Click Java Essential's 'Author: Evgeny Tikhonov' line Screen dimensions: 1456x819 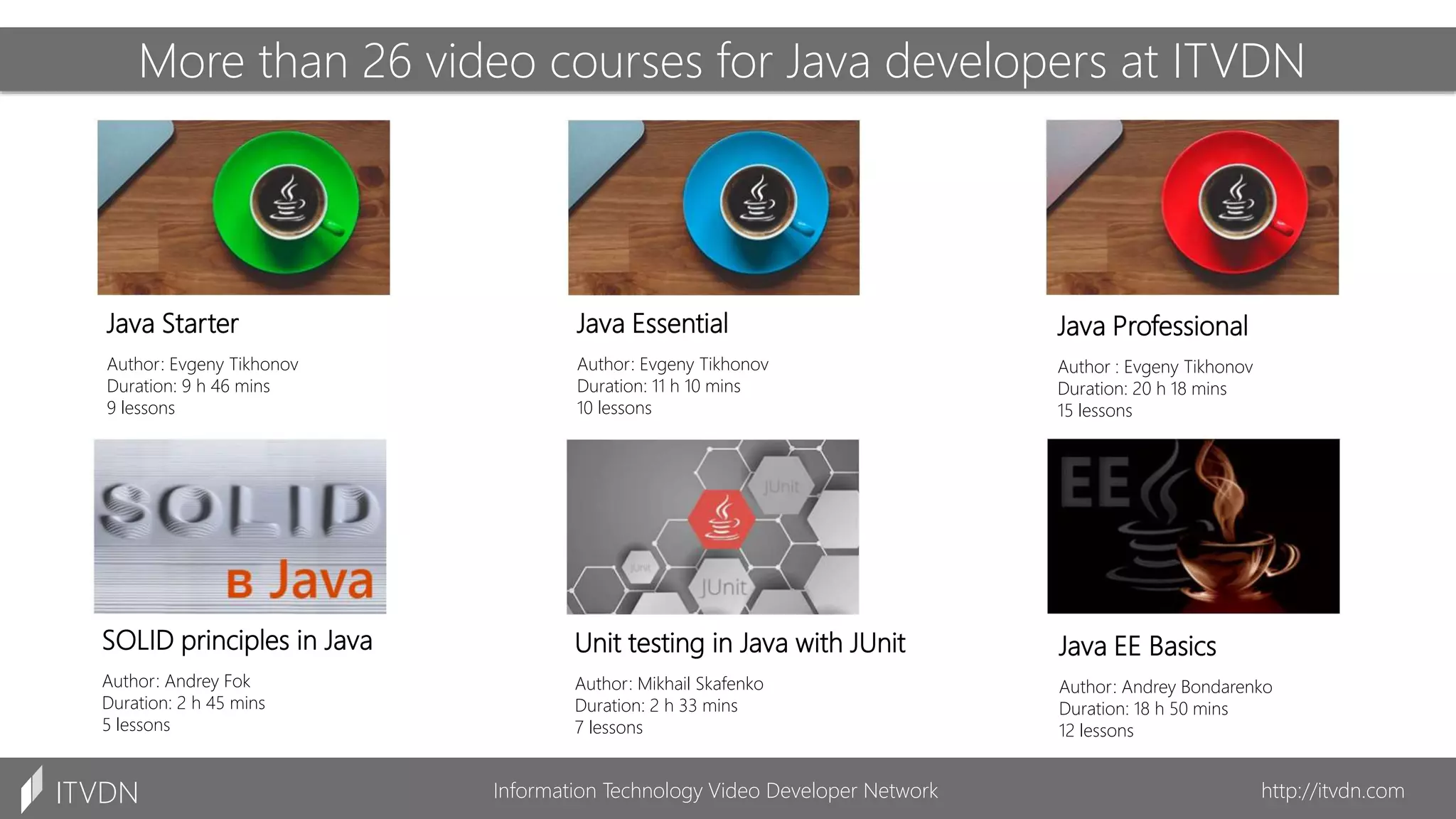coord(673,365)
